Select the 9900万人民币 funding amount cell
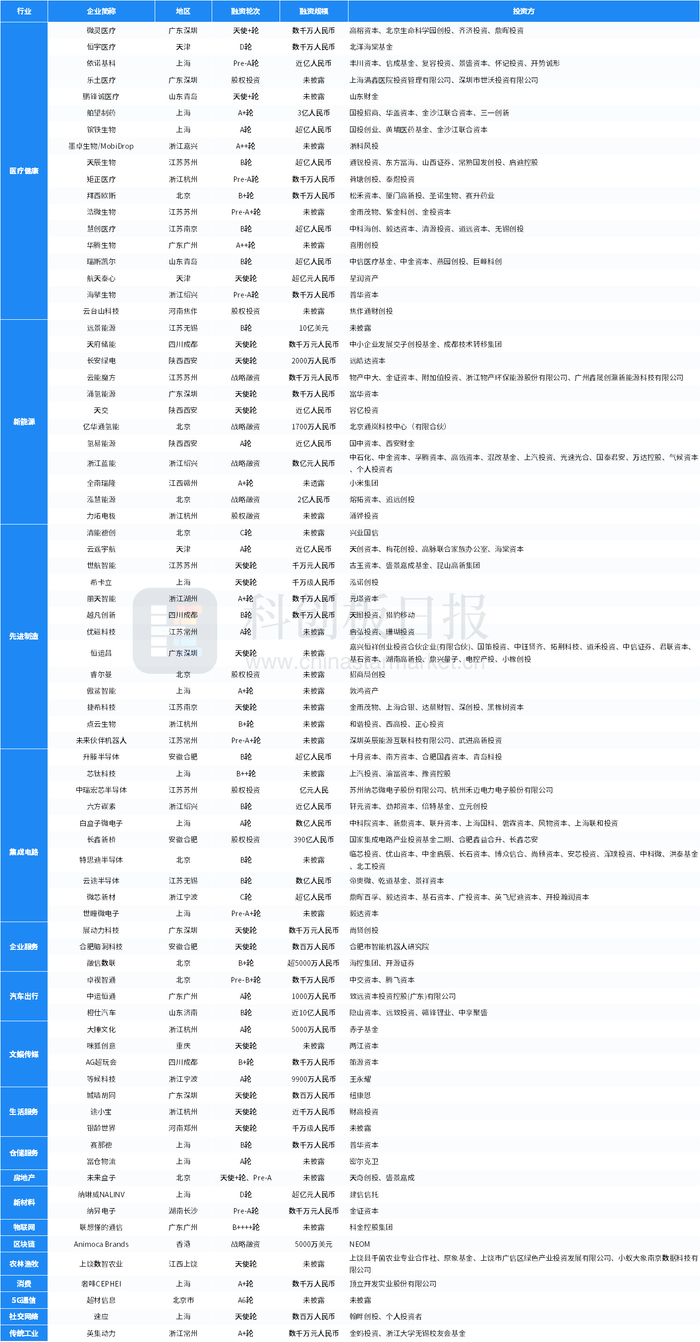 coord(315,1078)
